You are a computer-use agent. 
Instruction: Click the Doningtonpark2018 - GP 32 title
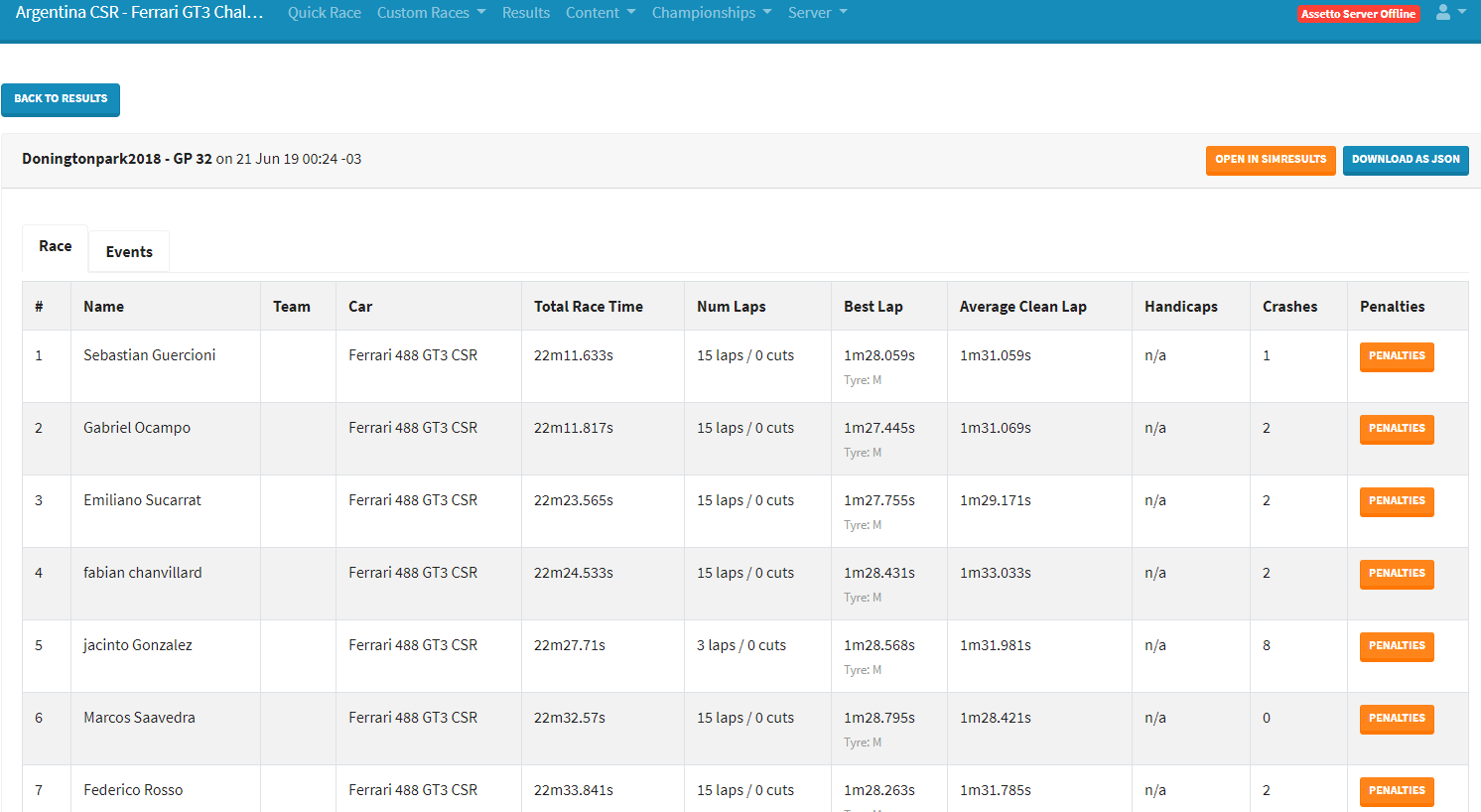pyautogui.click(x=117, y=159)
